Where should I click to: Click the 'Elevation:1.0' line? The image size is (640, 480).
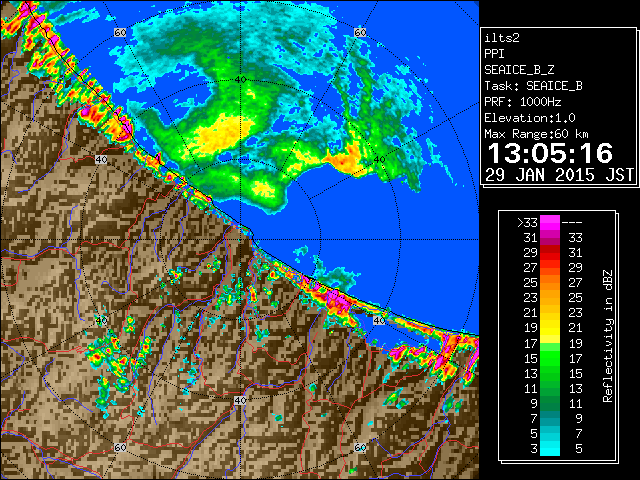coord(530,118)
